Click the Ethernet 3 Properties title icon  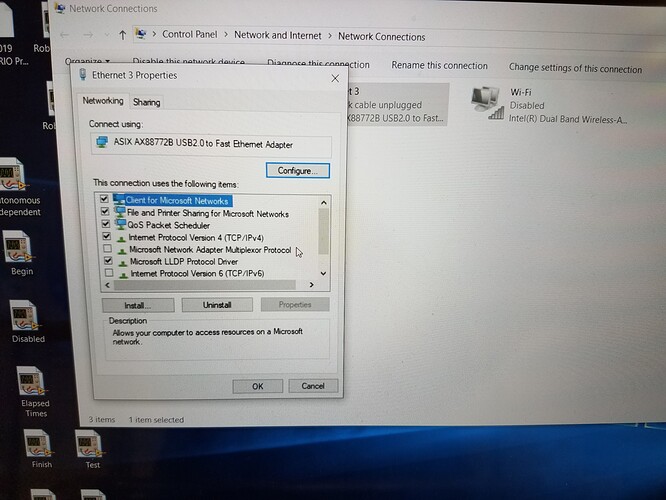[83, 74]
